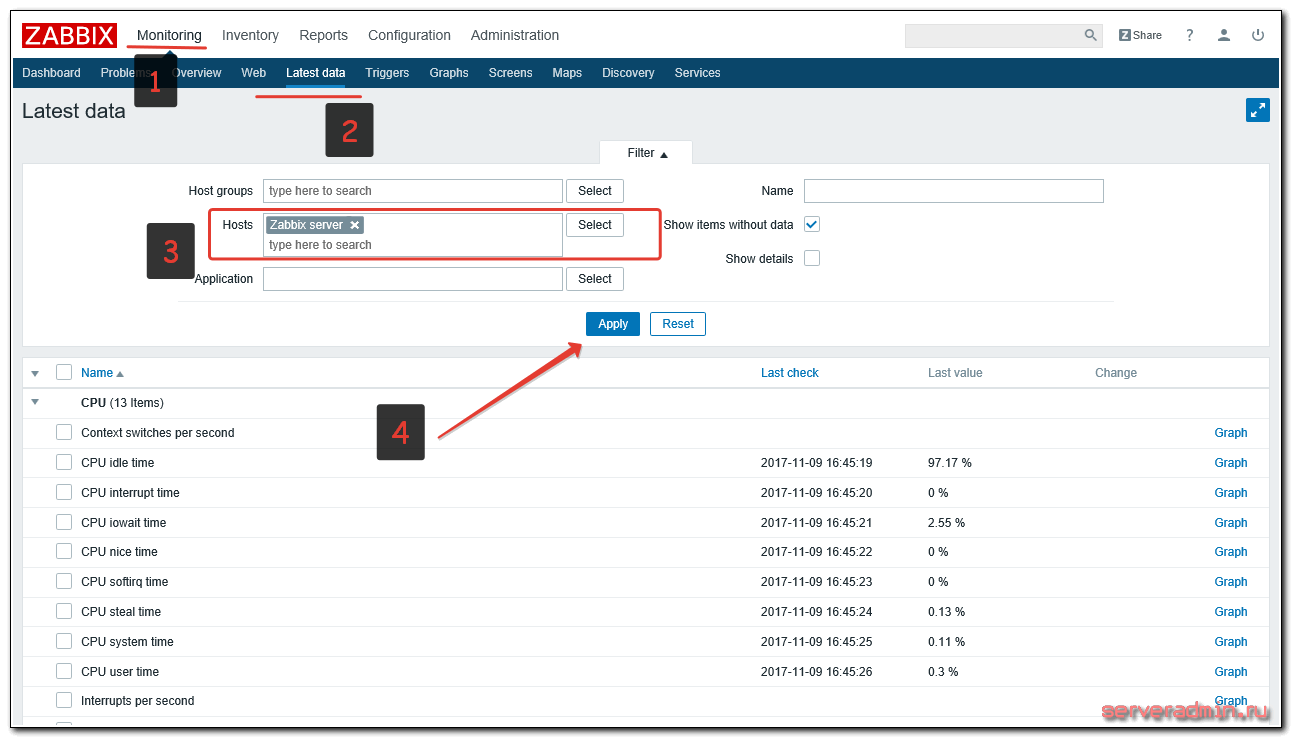Screen dimensions: 1293x739
Task: Go to the Screens submenu
Action: [x=510, y=73]
